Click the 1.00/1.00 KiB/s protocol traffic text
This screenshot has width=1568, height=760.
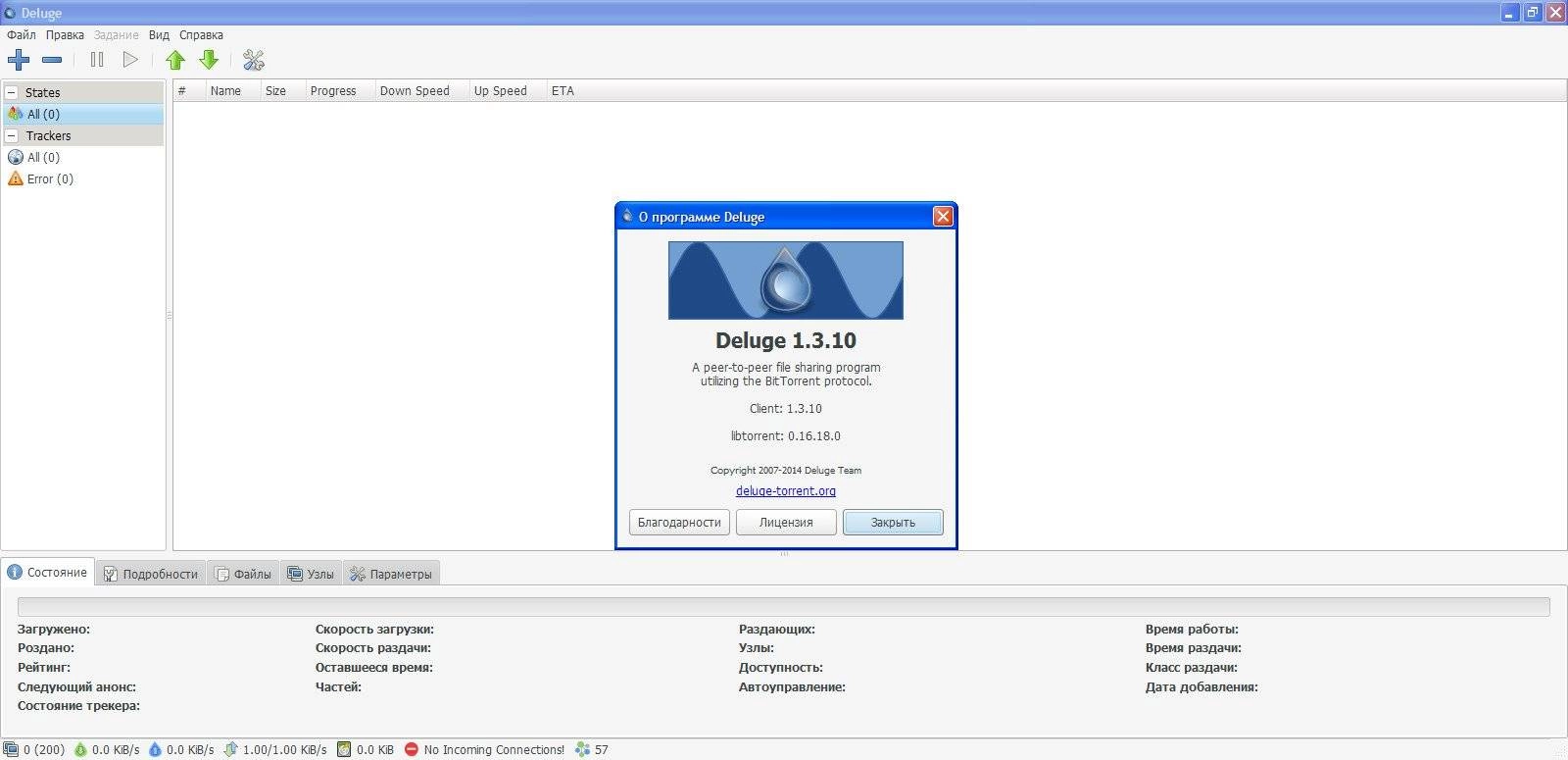pyautogui.click(x=285, y=749)
